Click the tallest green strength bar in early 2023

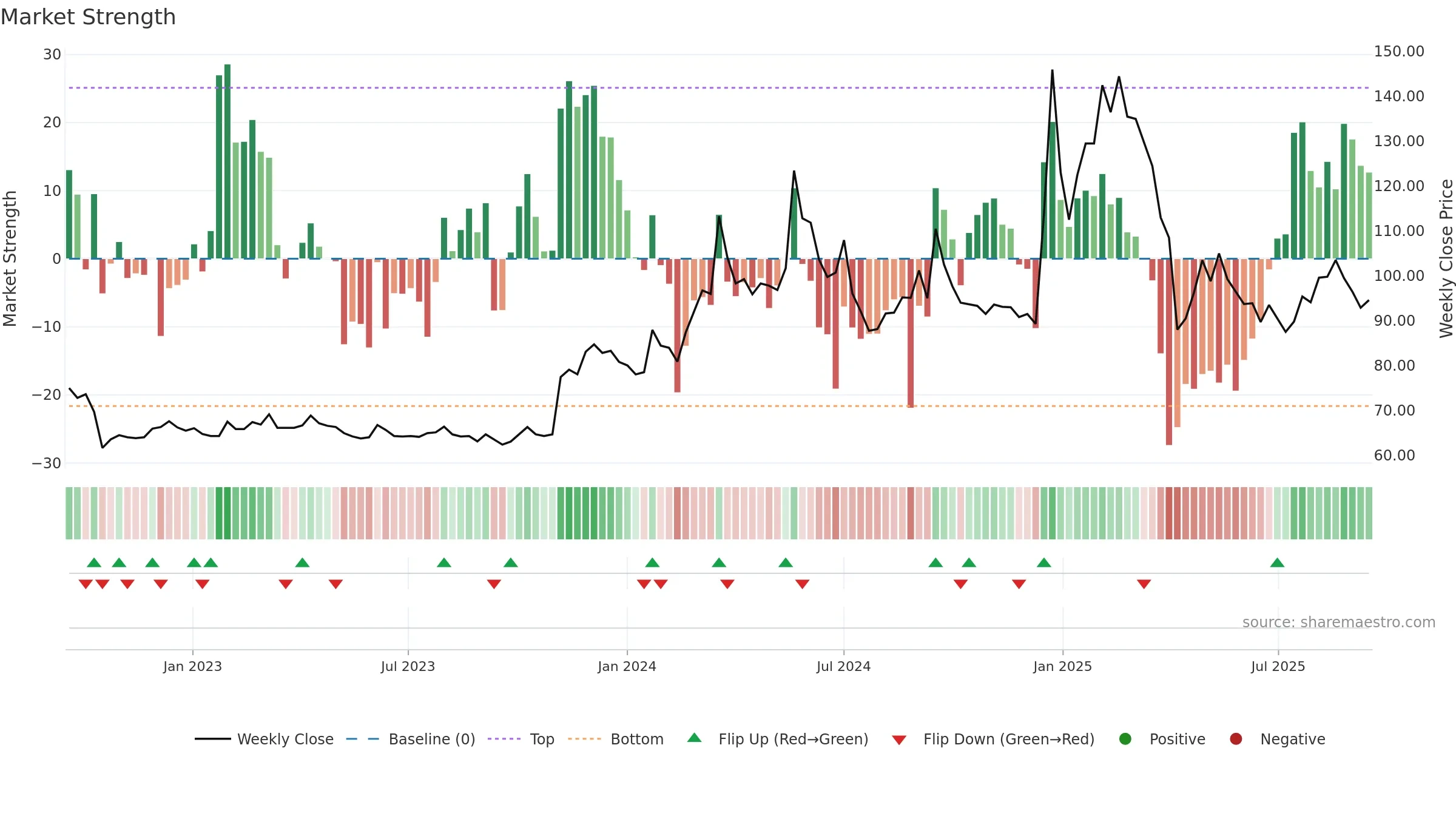(x=227, y=161)
